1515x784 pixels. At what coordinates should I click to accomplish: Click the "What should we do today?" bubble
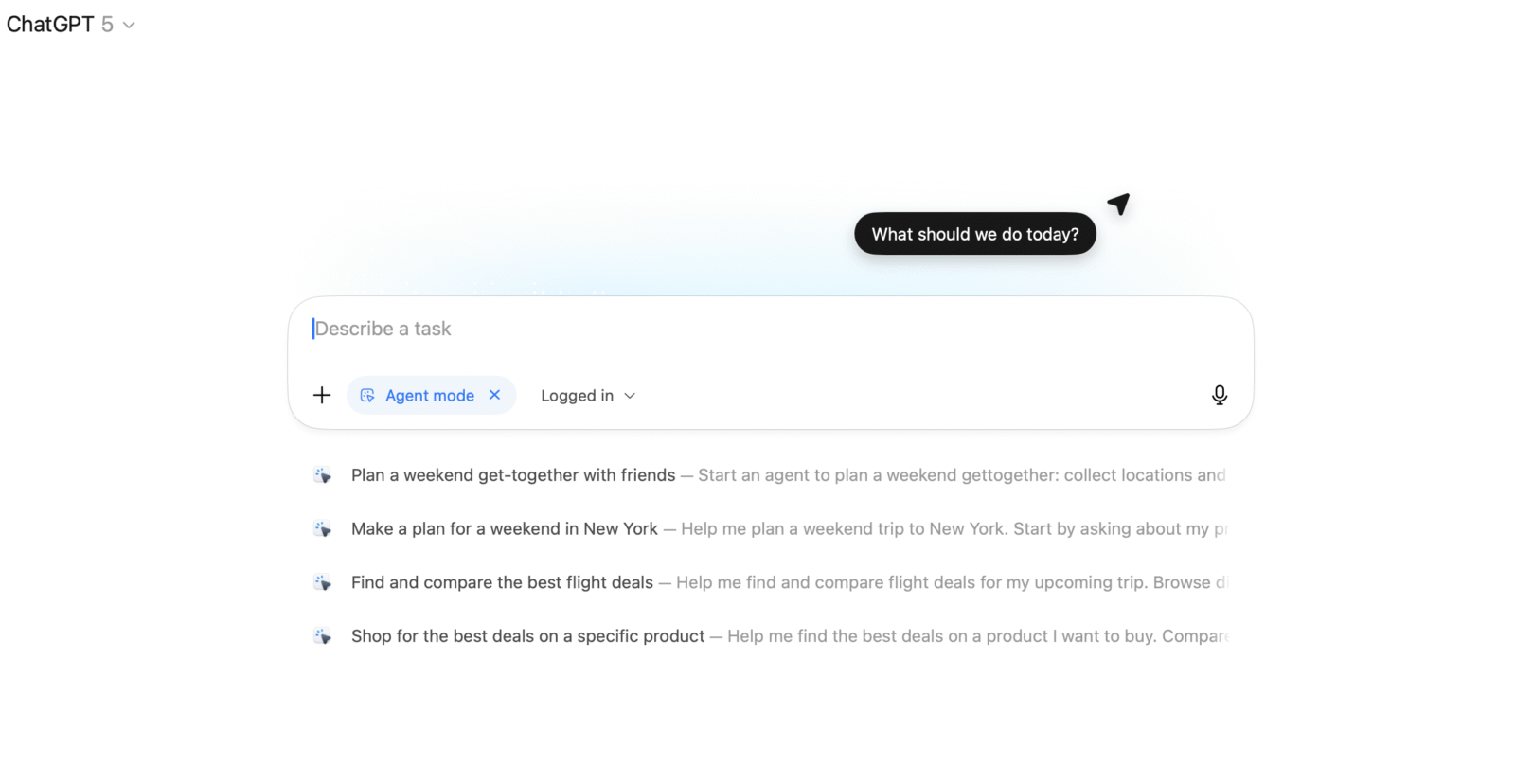coord(975,234)
